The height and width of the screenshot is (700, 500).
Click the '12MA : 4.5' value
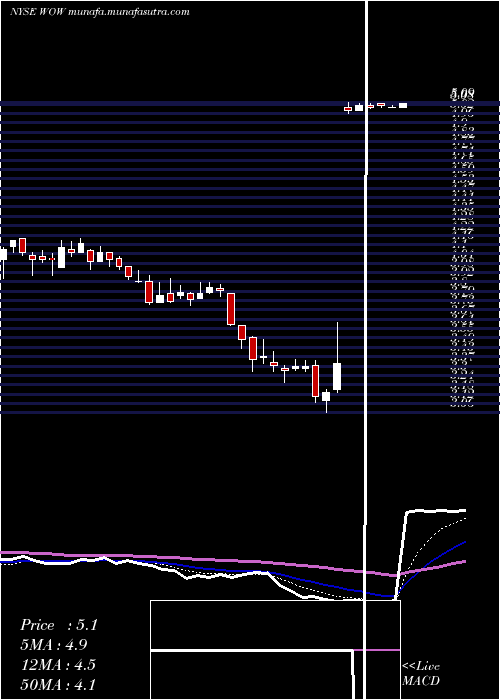(58, 665)
